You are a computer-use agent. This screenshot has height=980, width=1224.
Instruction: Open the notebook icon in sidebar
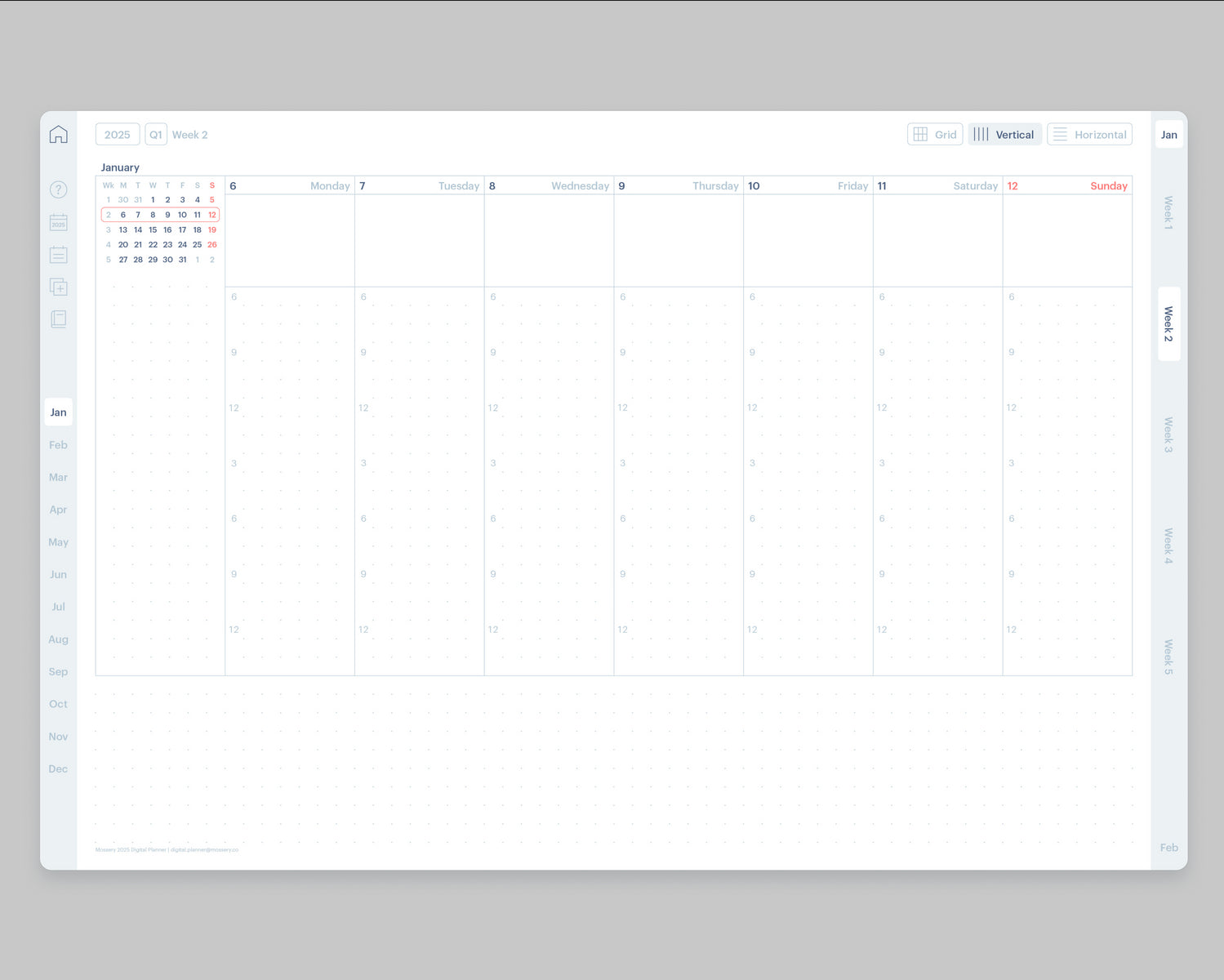click(58, 318)
